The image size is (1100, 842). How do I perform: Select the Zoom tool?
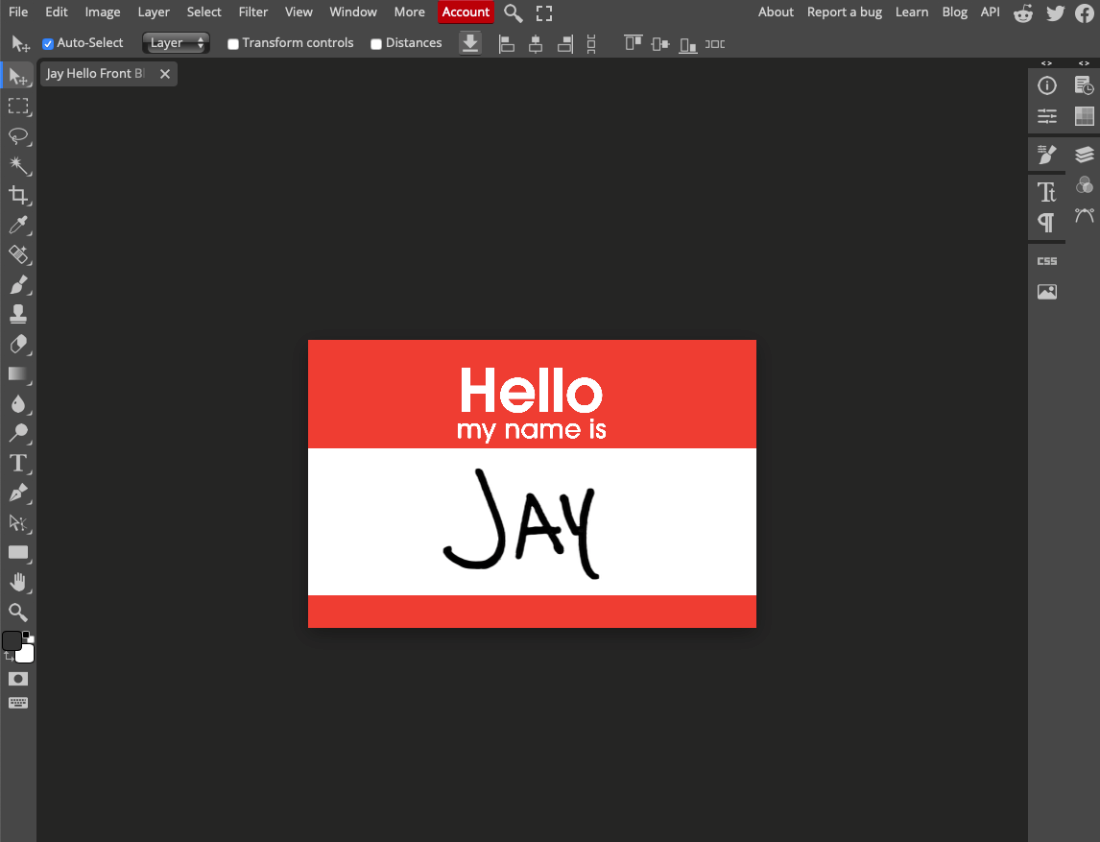click(18, 612)
